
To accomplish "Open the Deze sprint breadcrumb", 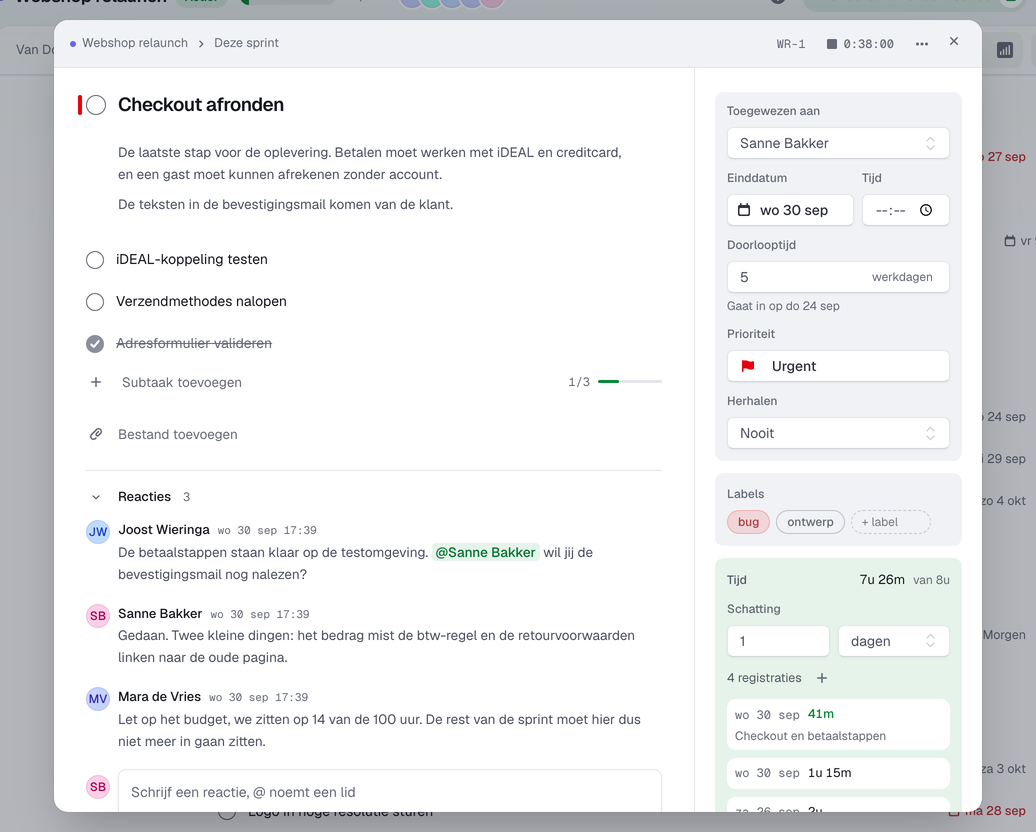I will tap(246, 43).
